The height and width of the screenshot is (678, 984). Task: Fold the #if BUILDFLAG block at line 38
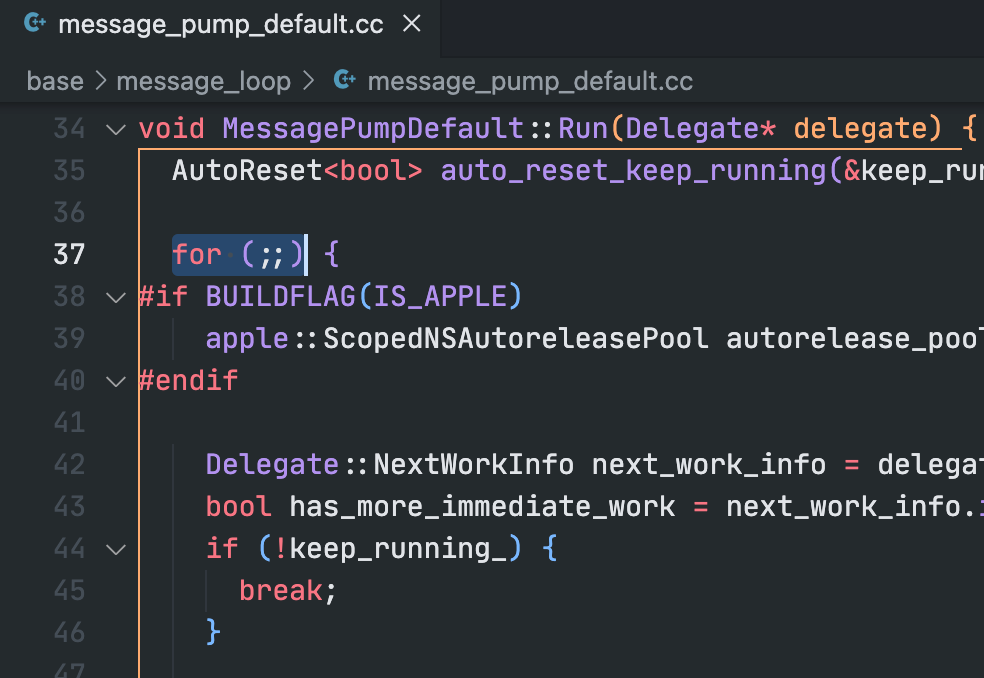116,297
